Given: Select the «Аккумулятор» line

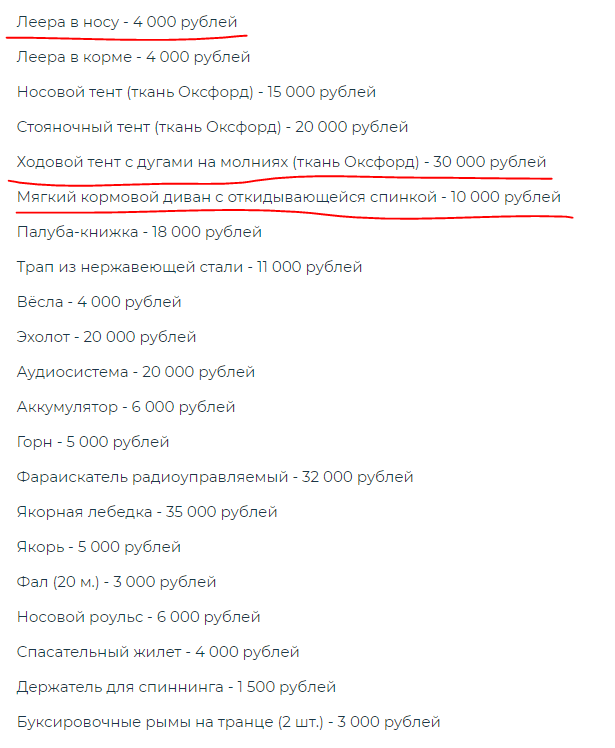Looking at the screenshot, I should (126, 407).
